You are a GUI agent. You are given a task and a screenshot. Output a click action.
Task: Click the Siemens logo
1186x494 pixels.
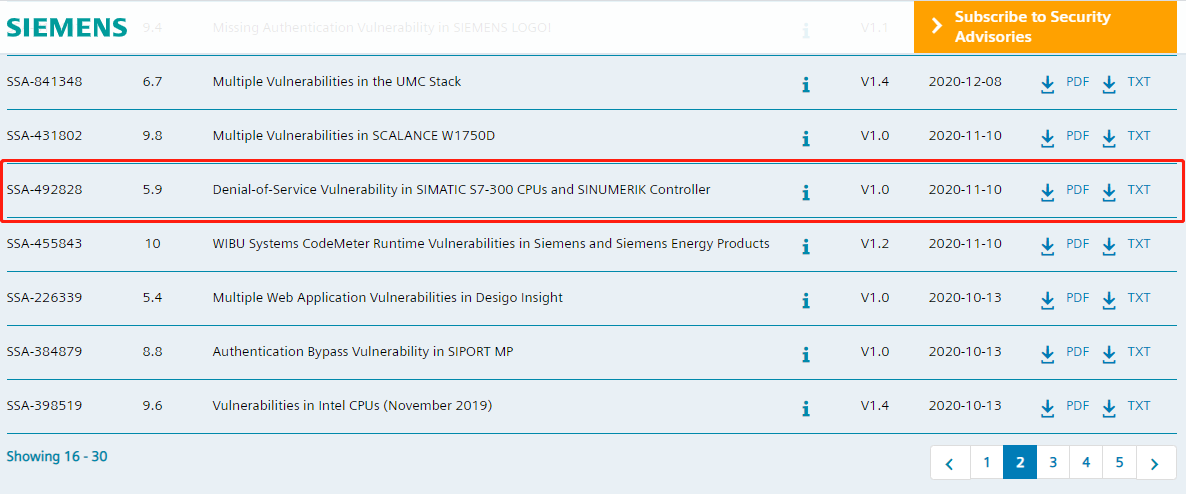coord(67,27)
